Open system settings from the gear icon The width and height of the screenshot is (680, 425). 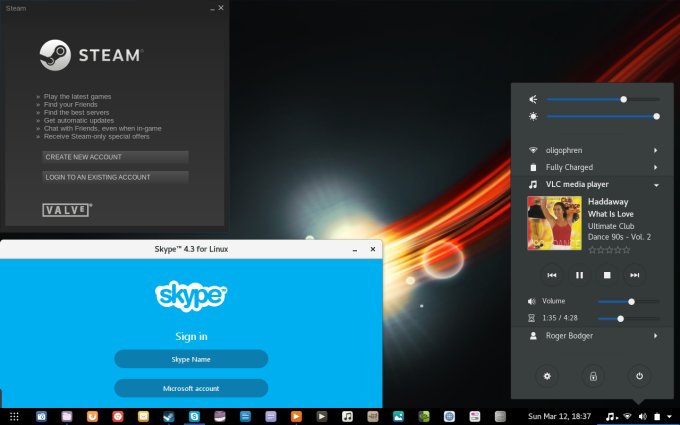coord(547,376)
